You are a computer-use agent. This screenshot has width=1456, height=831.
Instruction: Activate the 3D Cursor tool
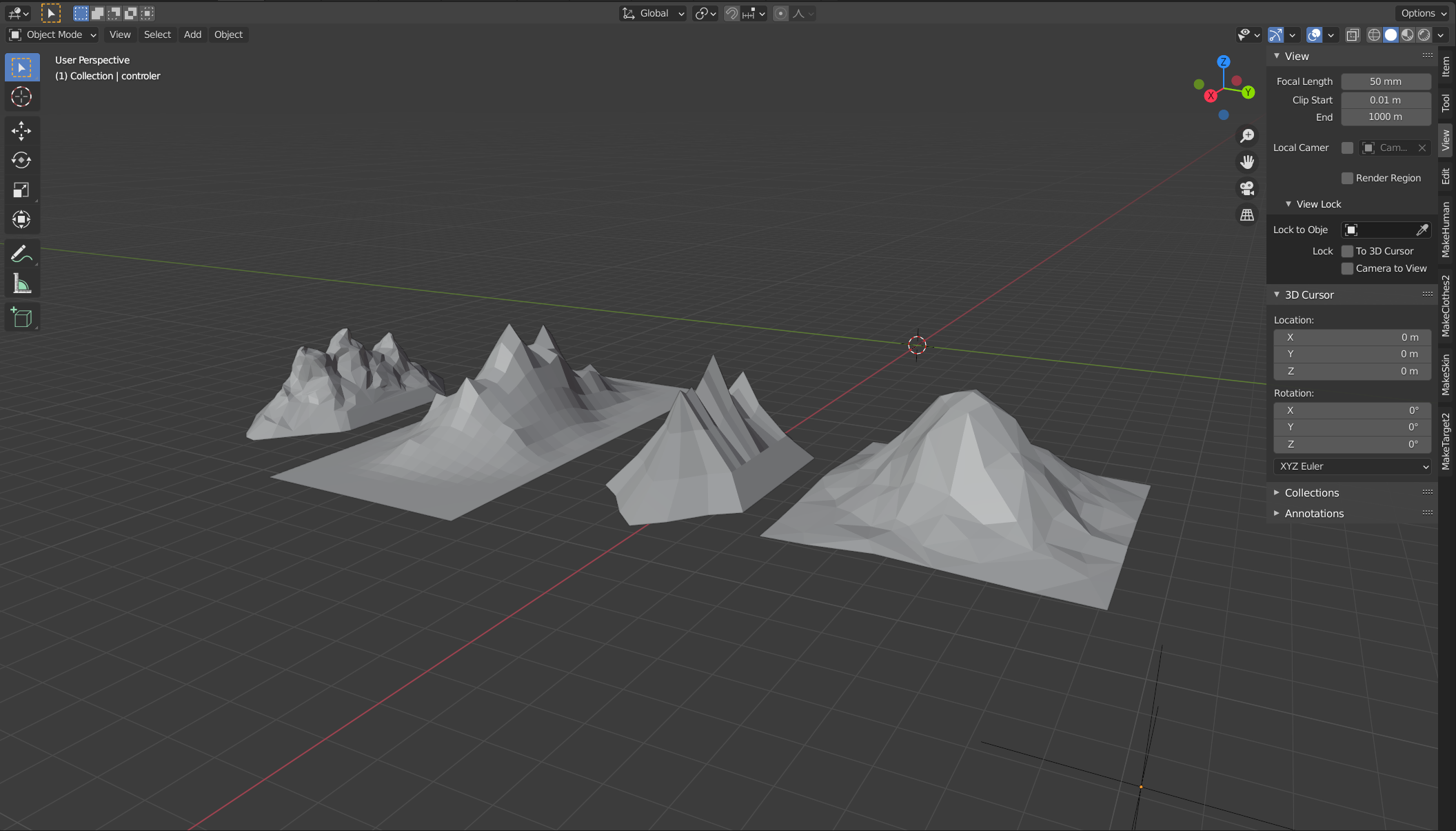coord(21,97)
